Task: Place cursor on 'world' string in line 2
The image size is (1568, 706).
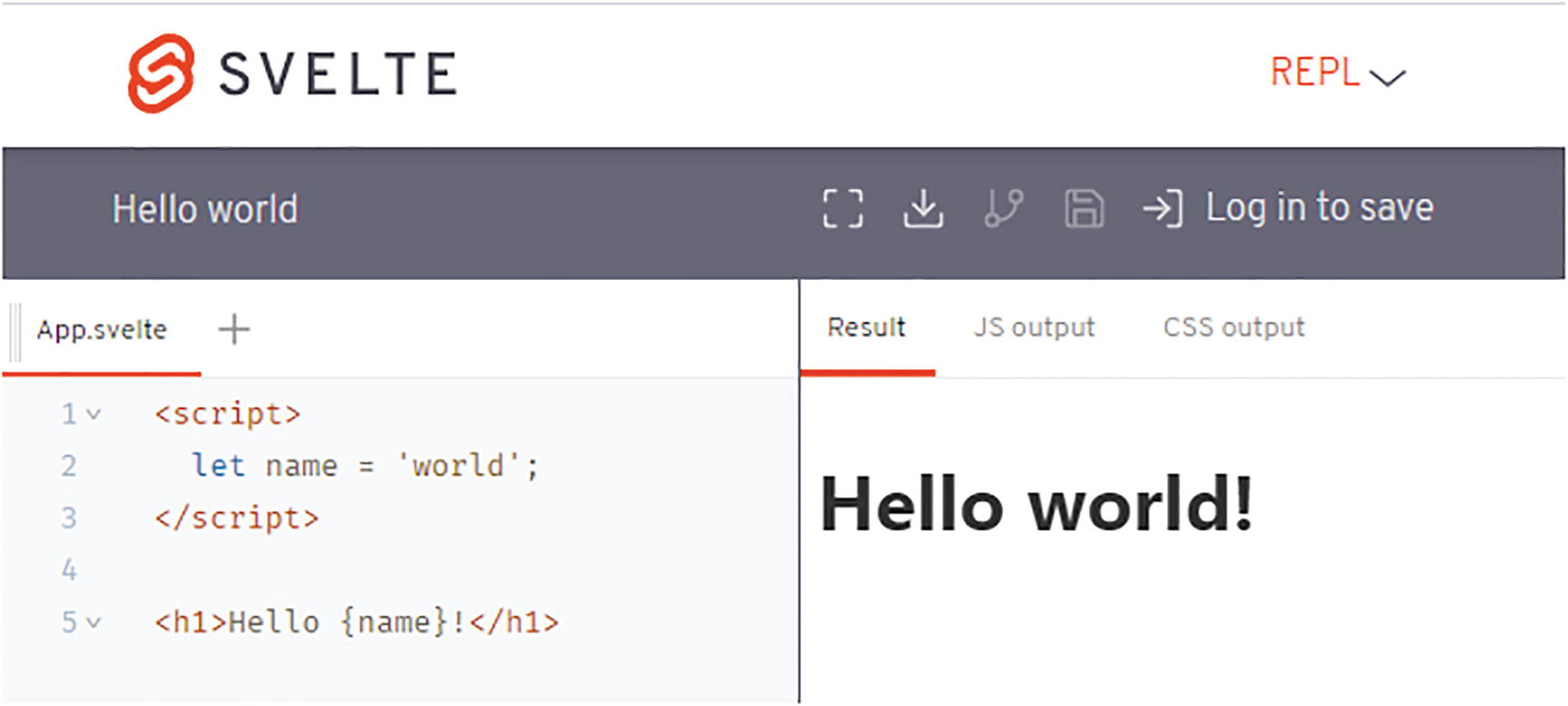Action: click(458, 466)
